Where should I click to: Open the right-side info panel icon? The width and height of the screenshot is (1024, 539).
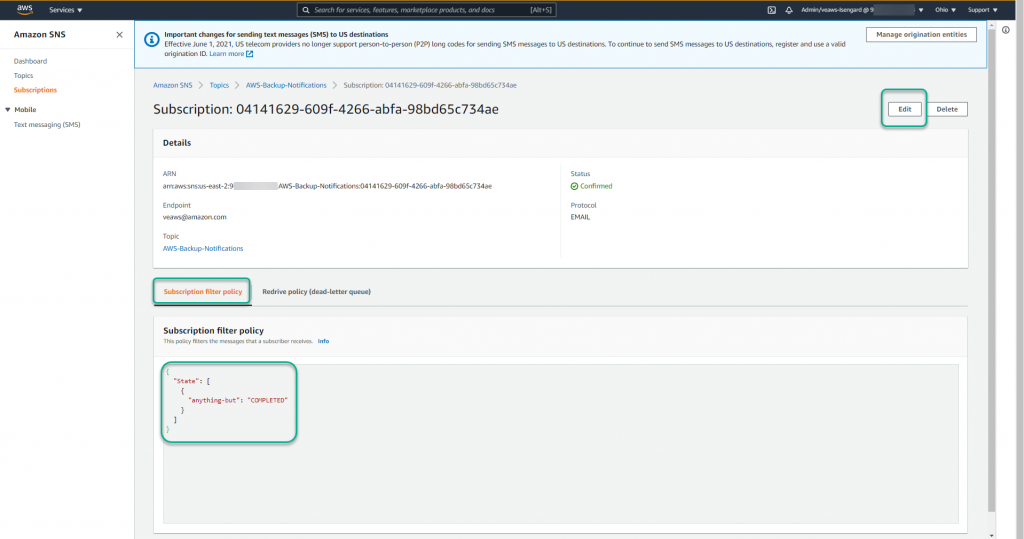coord(1006,30)
